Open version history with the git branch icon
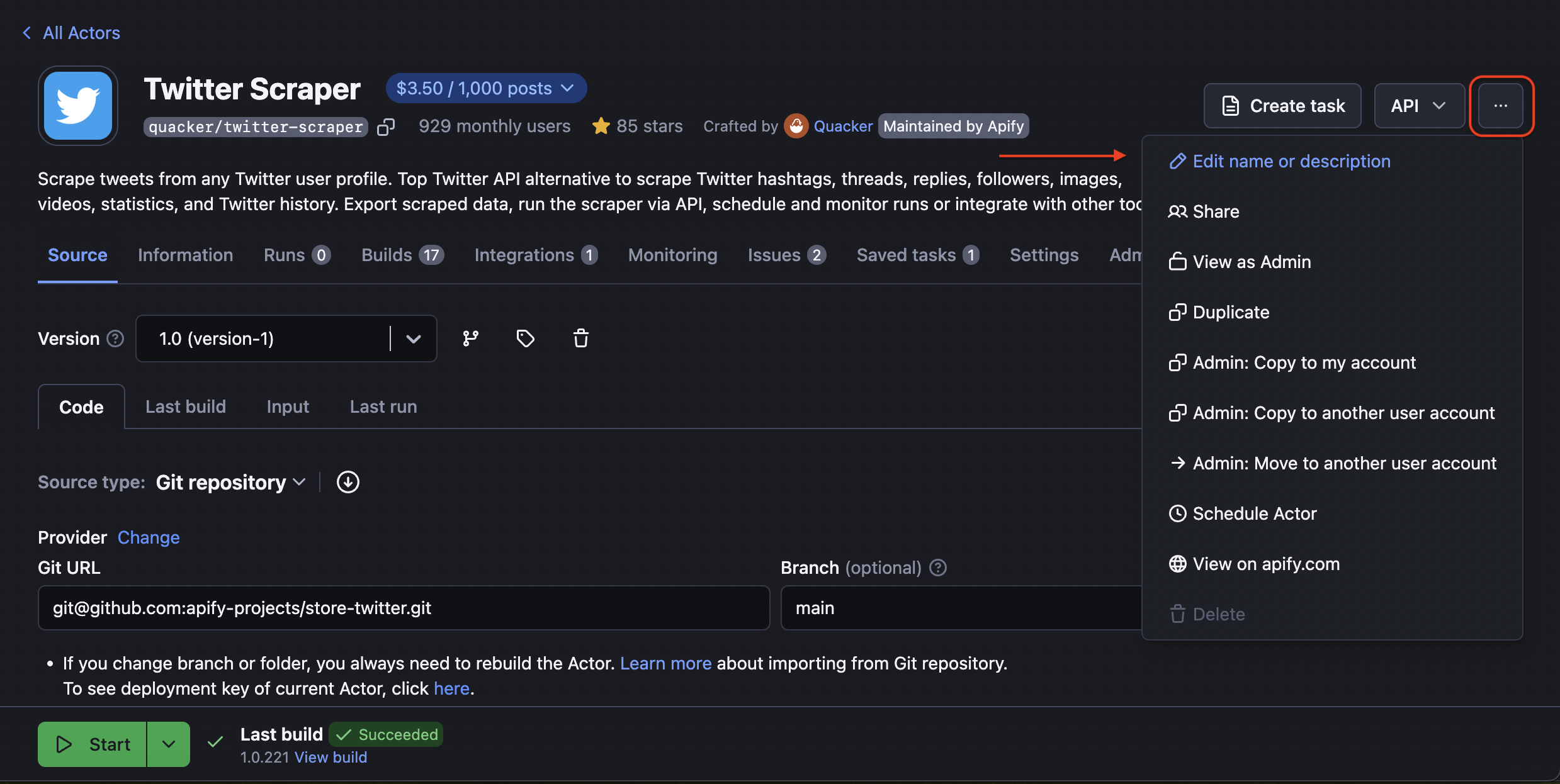This screenshot has height=784, width=1560. click(470, 338)
